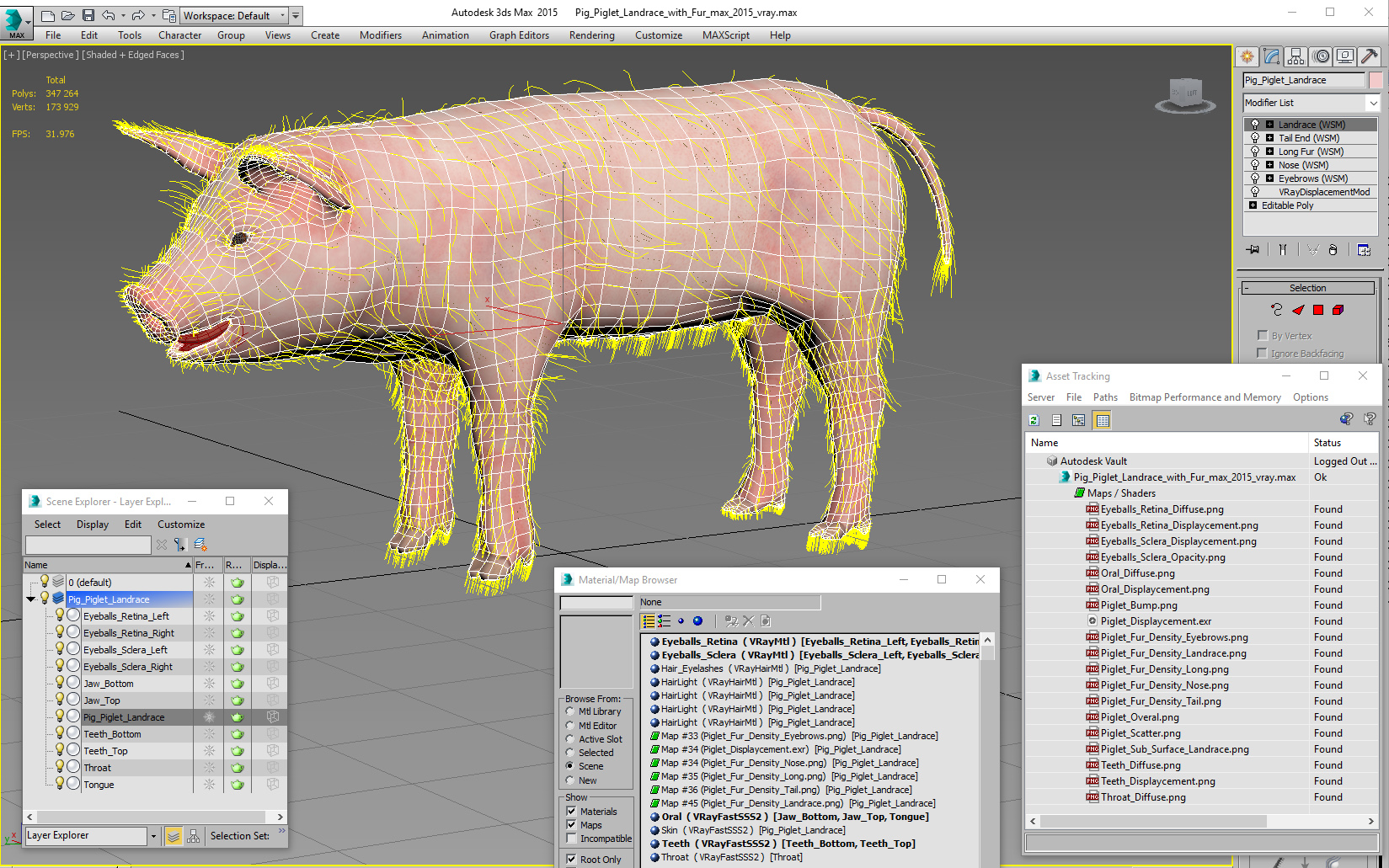Open the MAXScript menu
1389x868 pixels.
725,35
